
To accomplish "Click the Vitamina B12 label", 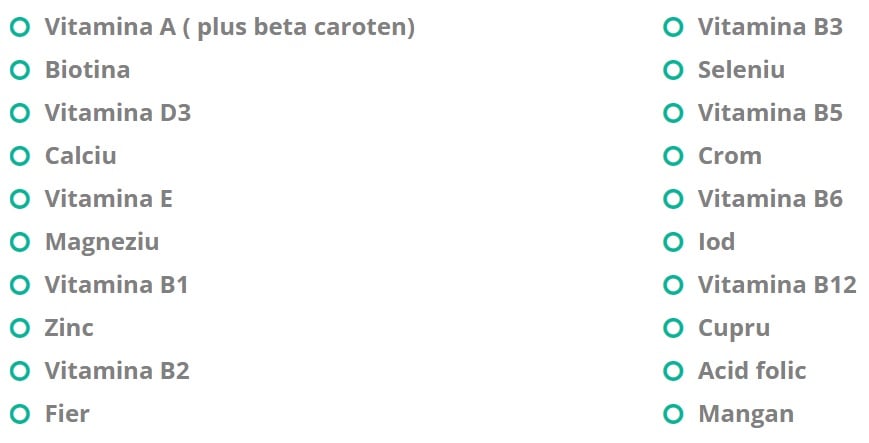I will pos(777,284).
